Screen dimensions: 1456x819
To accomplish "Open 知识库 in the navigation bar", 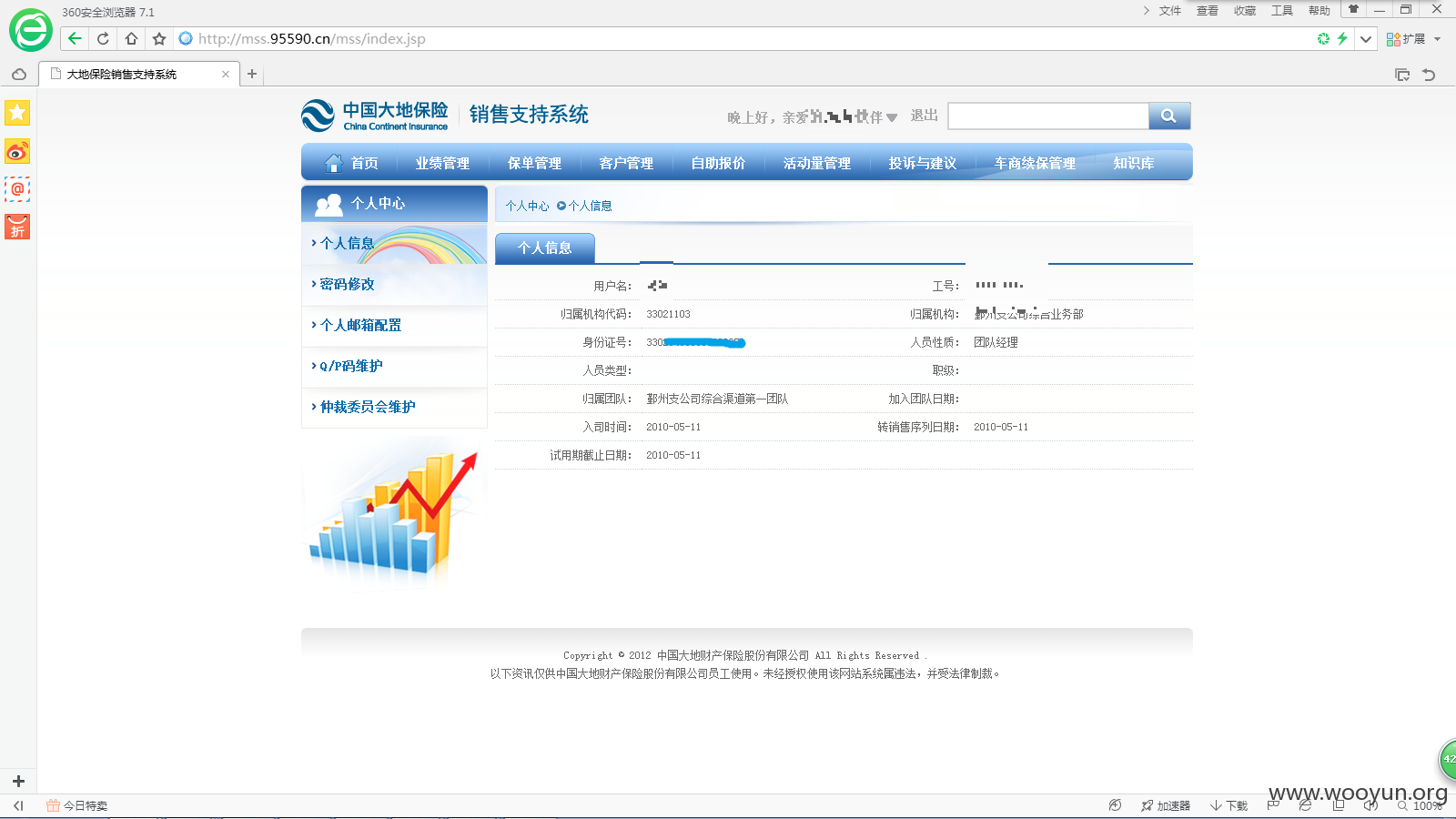I will click(x=1134, y=163).
